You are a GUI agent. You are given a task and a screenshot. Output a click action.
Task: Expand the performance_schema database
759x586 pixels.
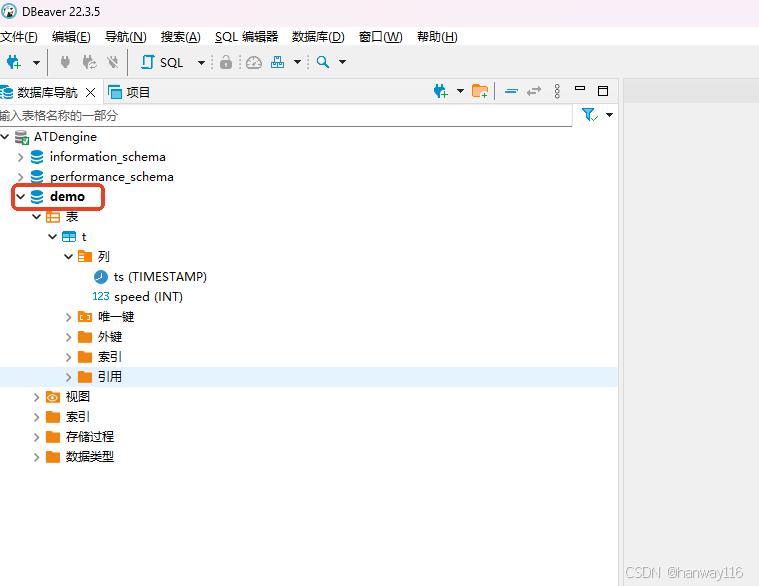(20, 177)
